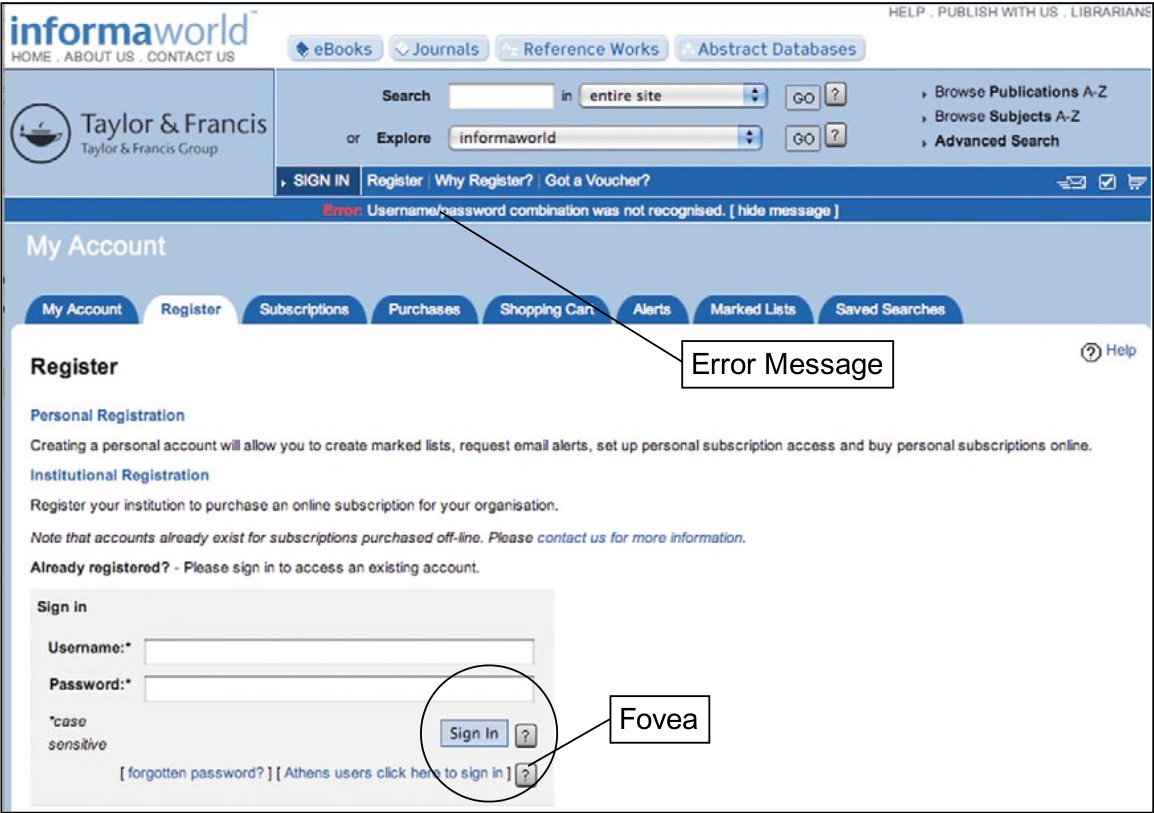
Task: Open the Shopping Cart tab
Action: 547,310
